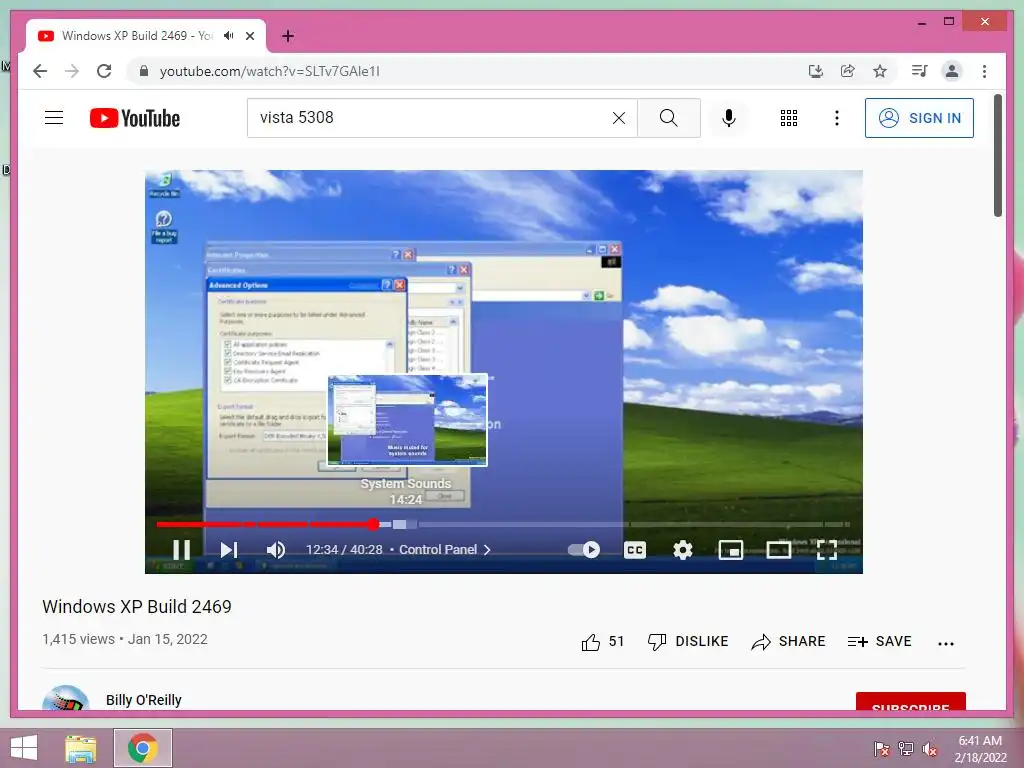
Task: Pause the video playback
Action: 182,550
